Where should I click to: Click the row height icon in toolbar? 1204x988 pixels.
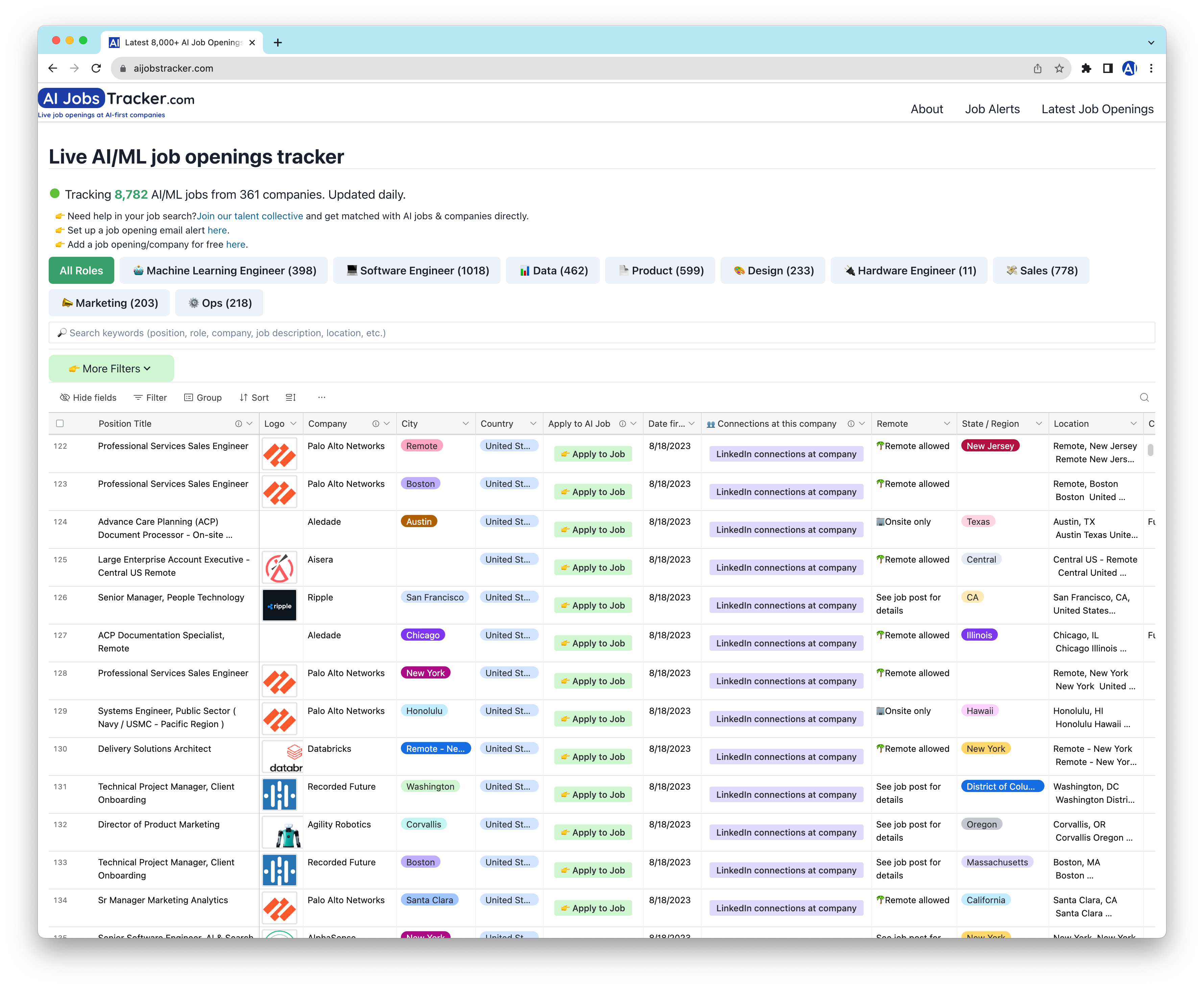(291, 397)
